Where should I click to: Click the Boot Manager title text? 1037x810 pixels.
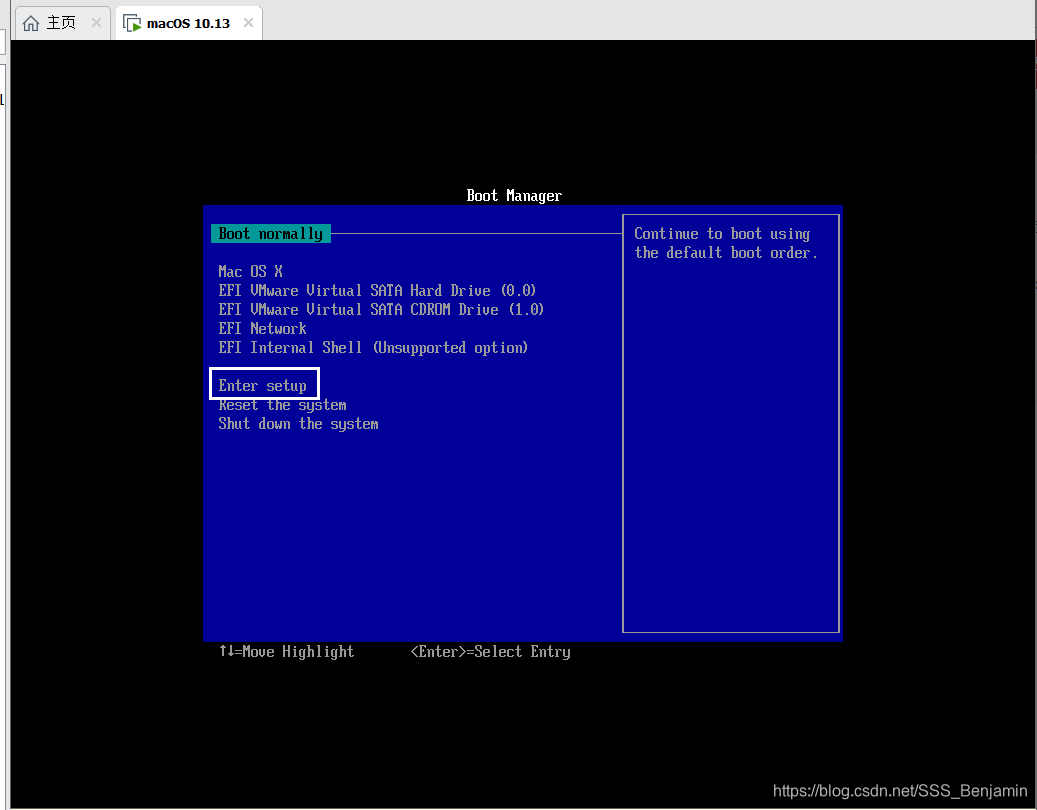point(514,196)
